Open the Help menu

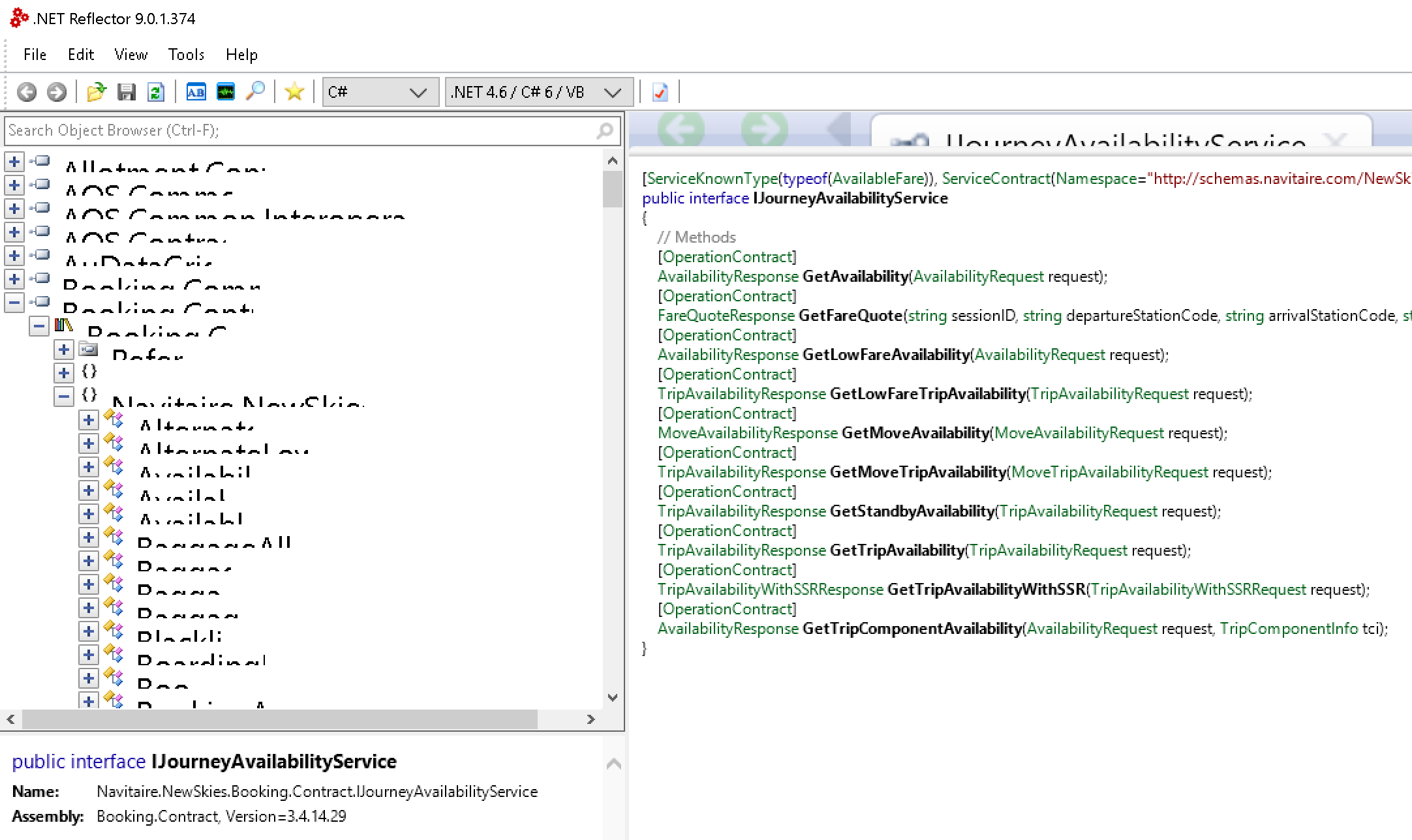click(x=241, y=55)
